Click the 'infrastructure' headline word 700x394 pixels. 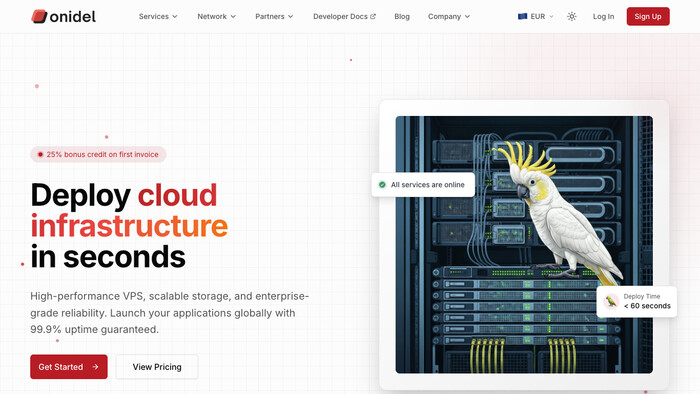click(x=129, y=226)
